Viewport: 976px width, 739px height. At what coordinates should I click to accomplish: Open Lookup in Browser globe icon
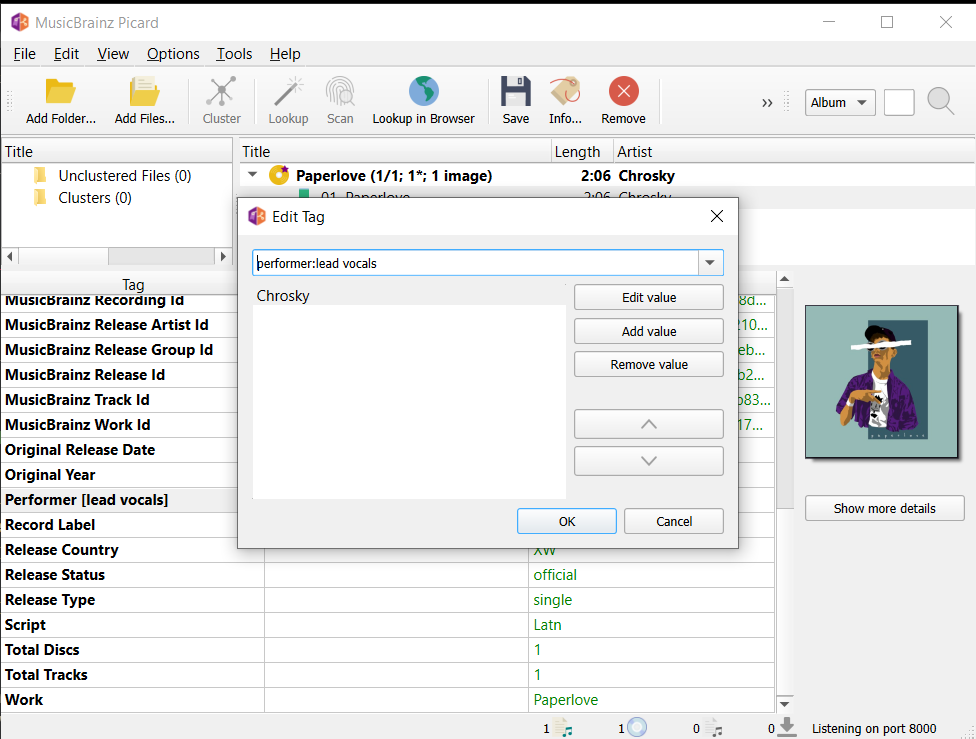423,92
